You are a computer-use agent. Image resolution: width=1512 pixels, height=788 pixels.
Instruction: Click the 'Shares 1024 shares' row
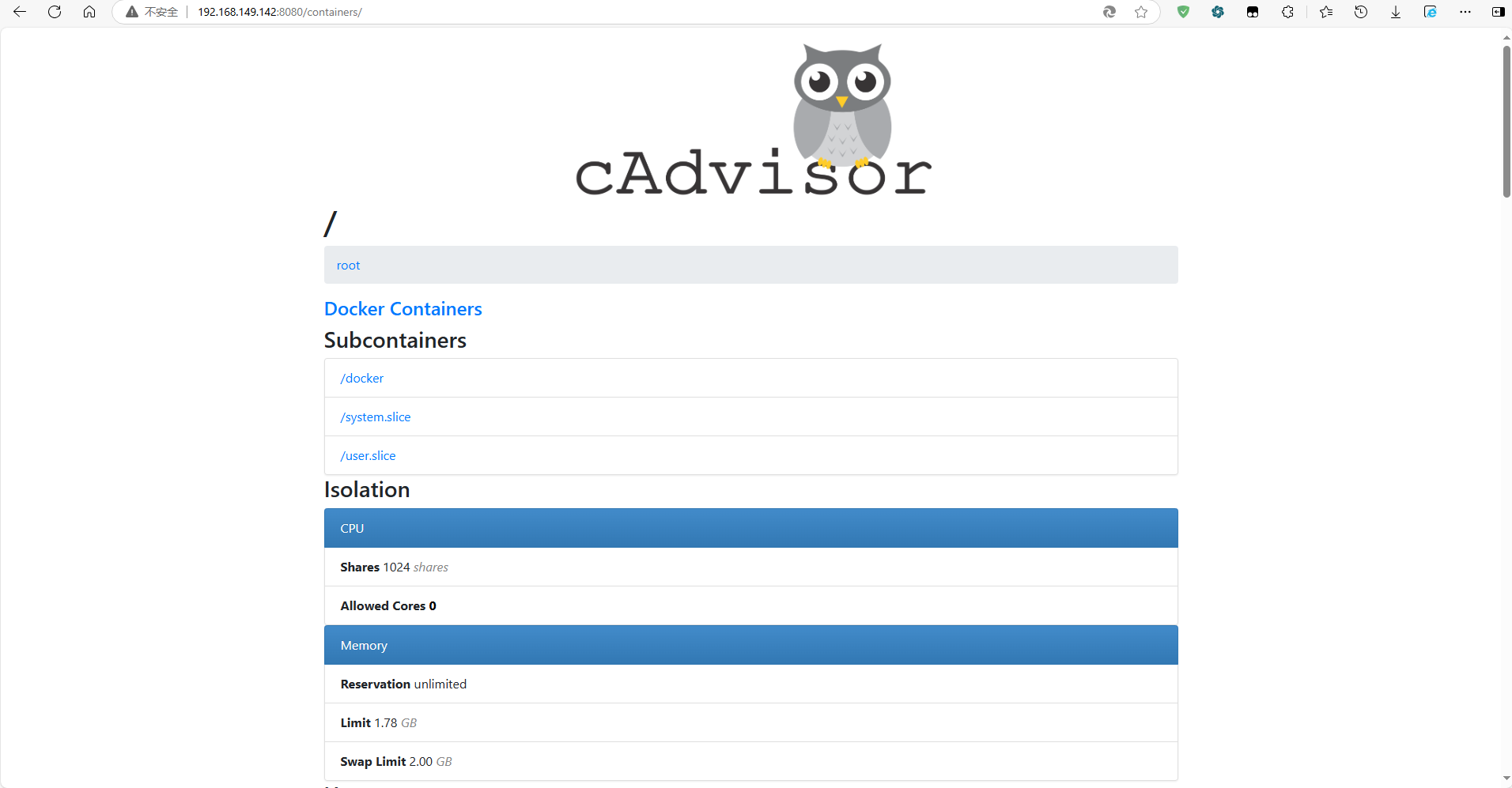tap(751, 567)
